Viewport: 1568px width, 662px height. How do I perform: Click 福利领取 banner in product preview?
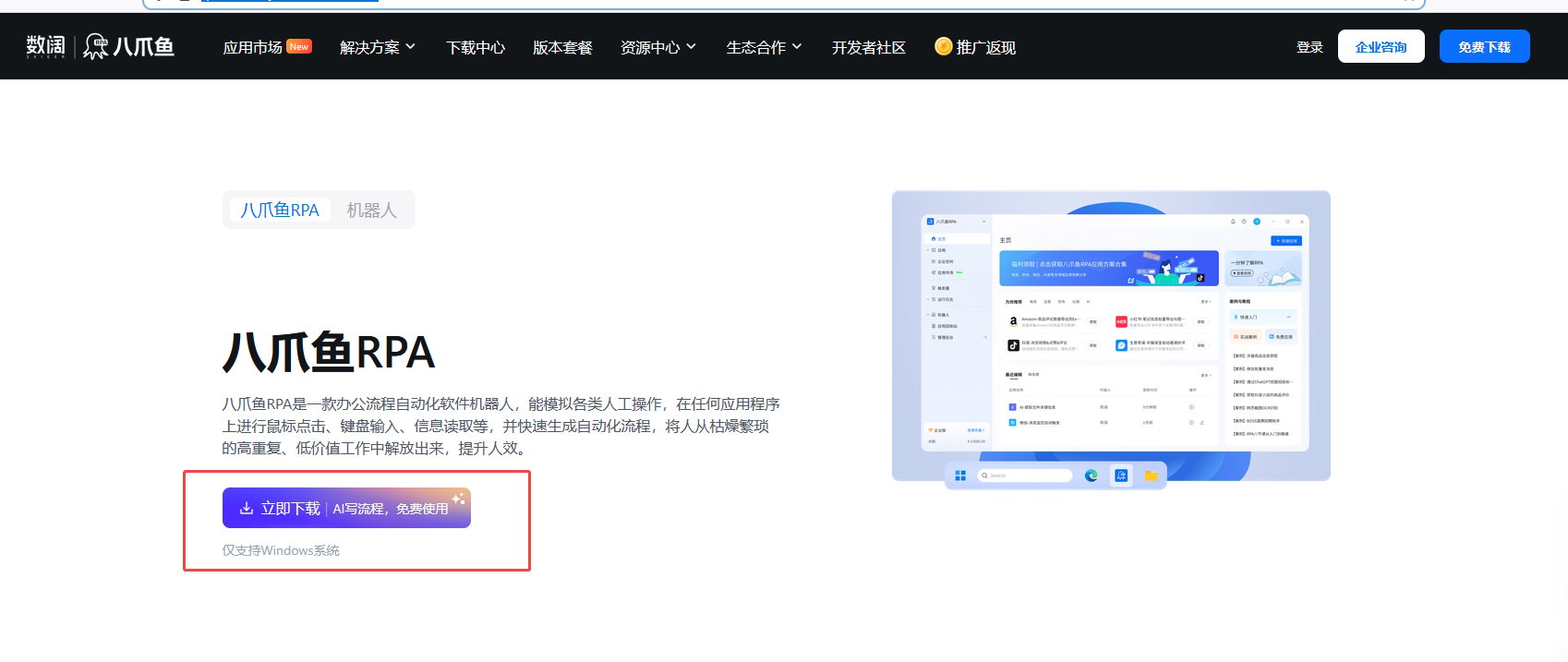(x=1109, y=268)
